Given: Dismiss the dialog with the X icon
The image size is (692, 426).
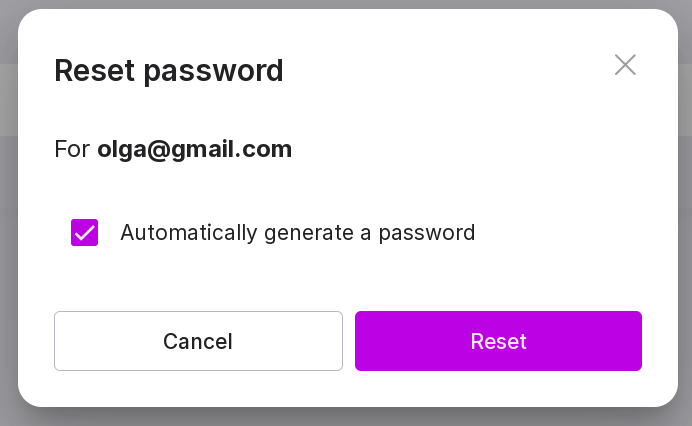Looking at the screenshot, I should [x=625, y=65].
